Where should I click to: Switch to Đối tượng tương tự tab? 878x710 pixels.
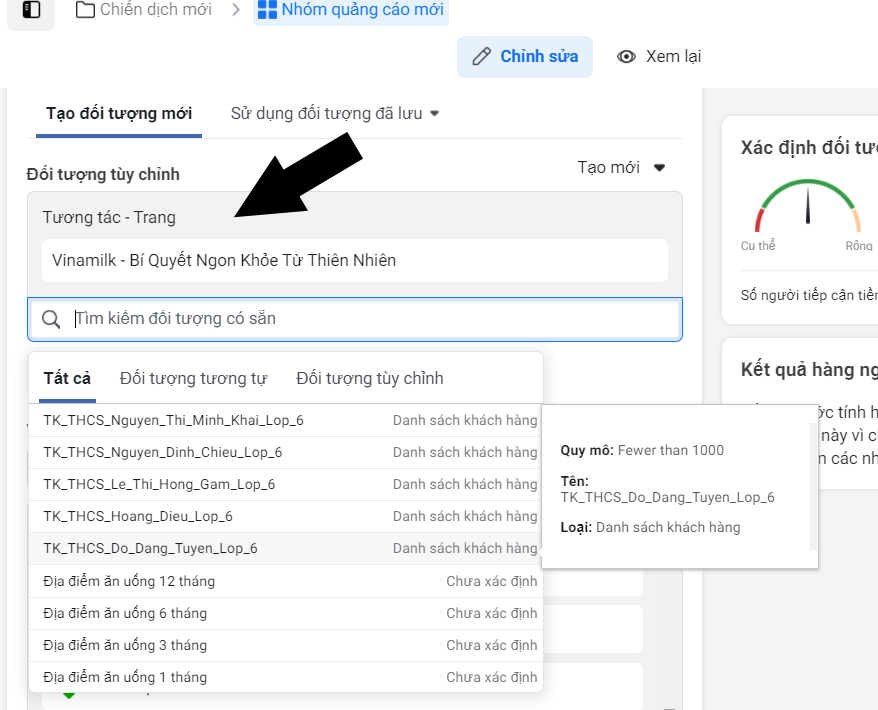pyautogui.click(x=193, y=379)
